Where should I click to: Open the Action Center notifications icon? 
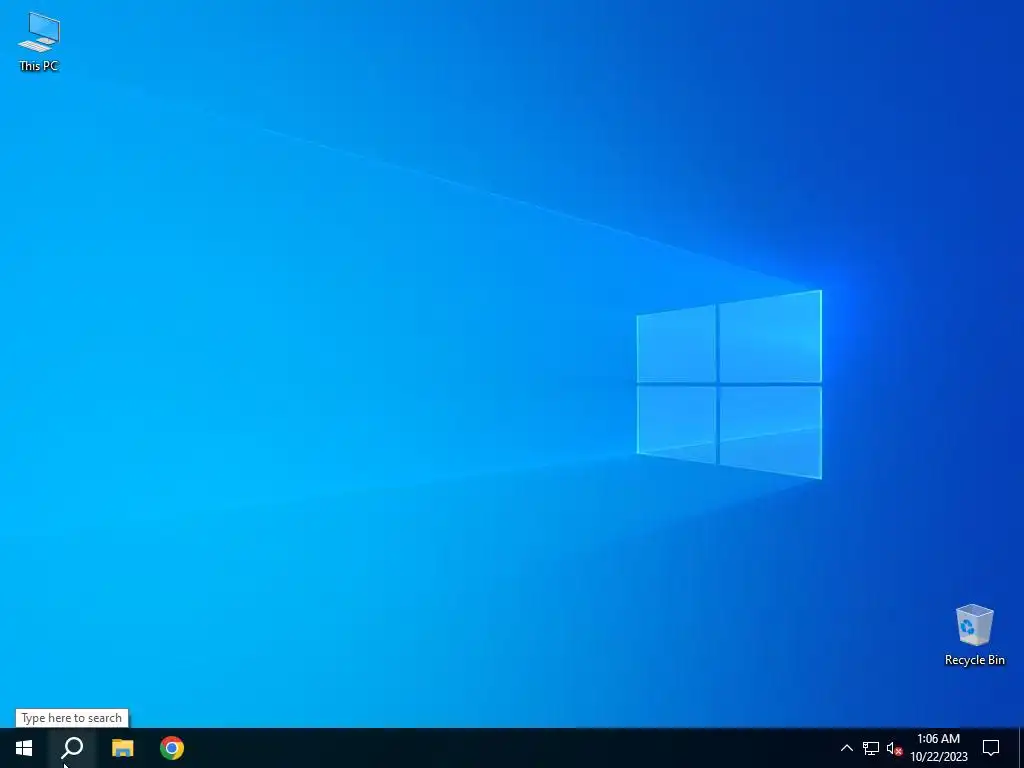[x=991, y=748]
